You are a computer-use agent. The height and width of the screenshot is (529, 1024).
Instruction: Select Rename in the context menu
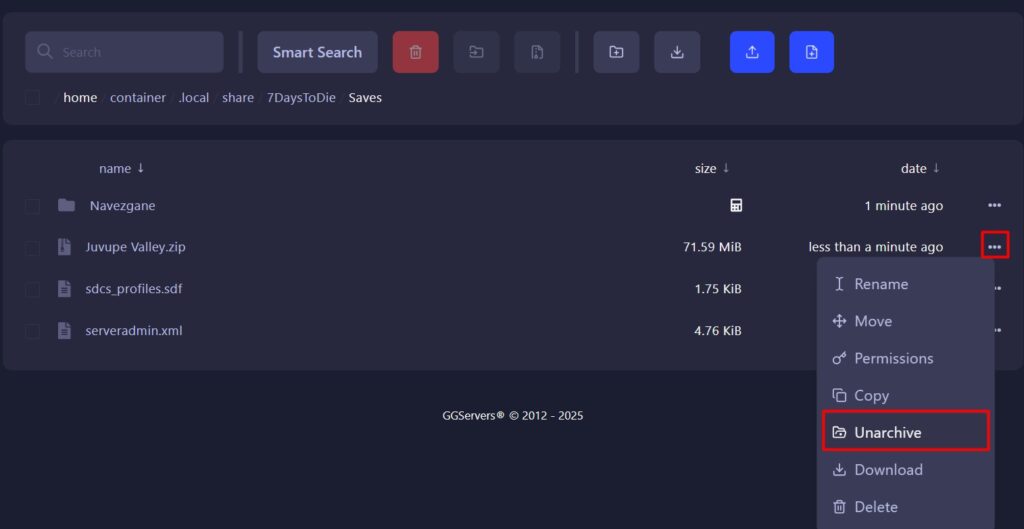click(x=880, y=284)
